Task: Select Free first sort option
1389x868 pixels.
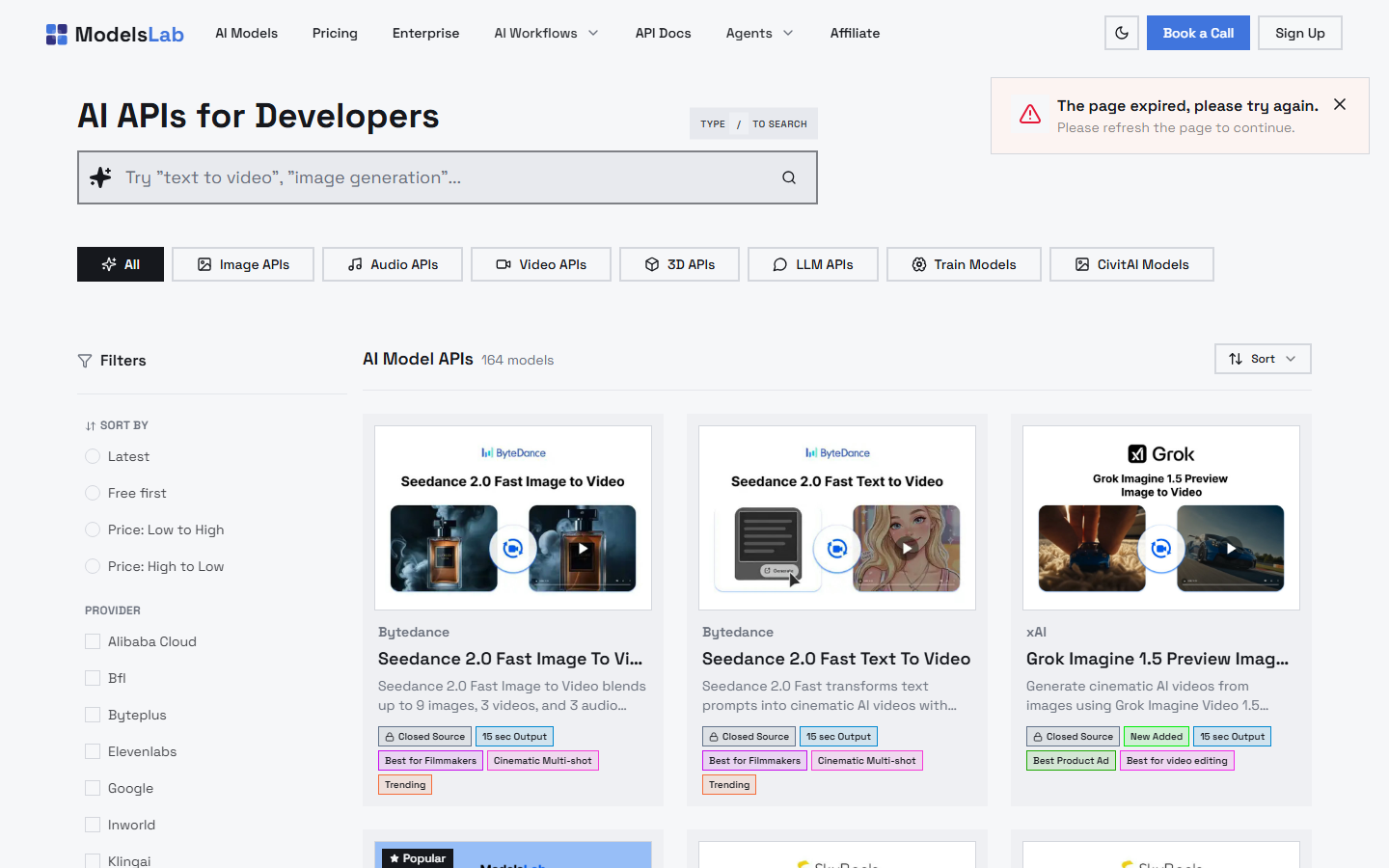Action: (93, 493)
